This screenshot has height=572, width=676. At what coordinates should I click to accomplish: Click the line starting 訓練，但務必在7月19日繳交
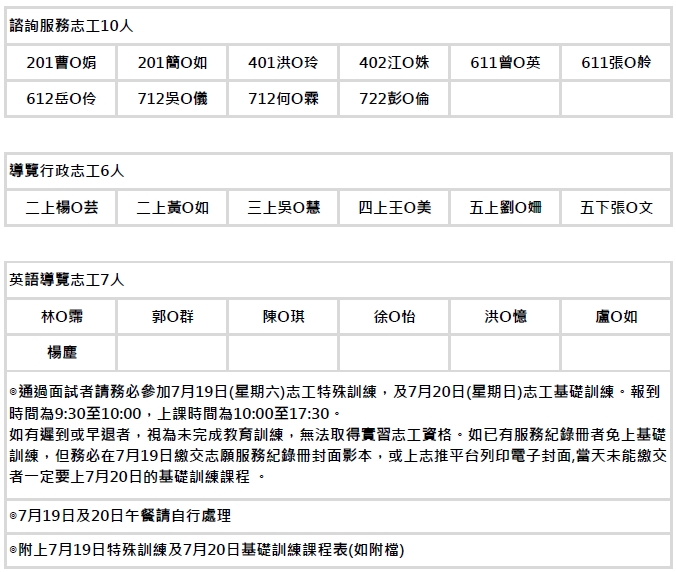pos(338,456)
